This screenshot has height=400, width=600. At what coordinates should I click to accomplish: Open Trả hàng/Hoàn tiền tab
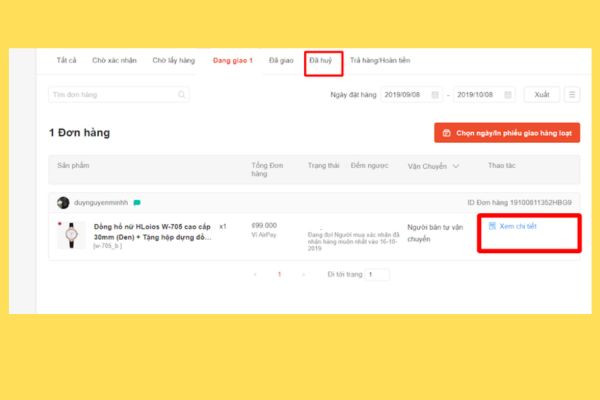[x=380, y=60]
